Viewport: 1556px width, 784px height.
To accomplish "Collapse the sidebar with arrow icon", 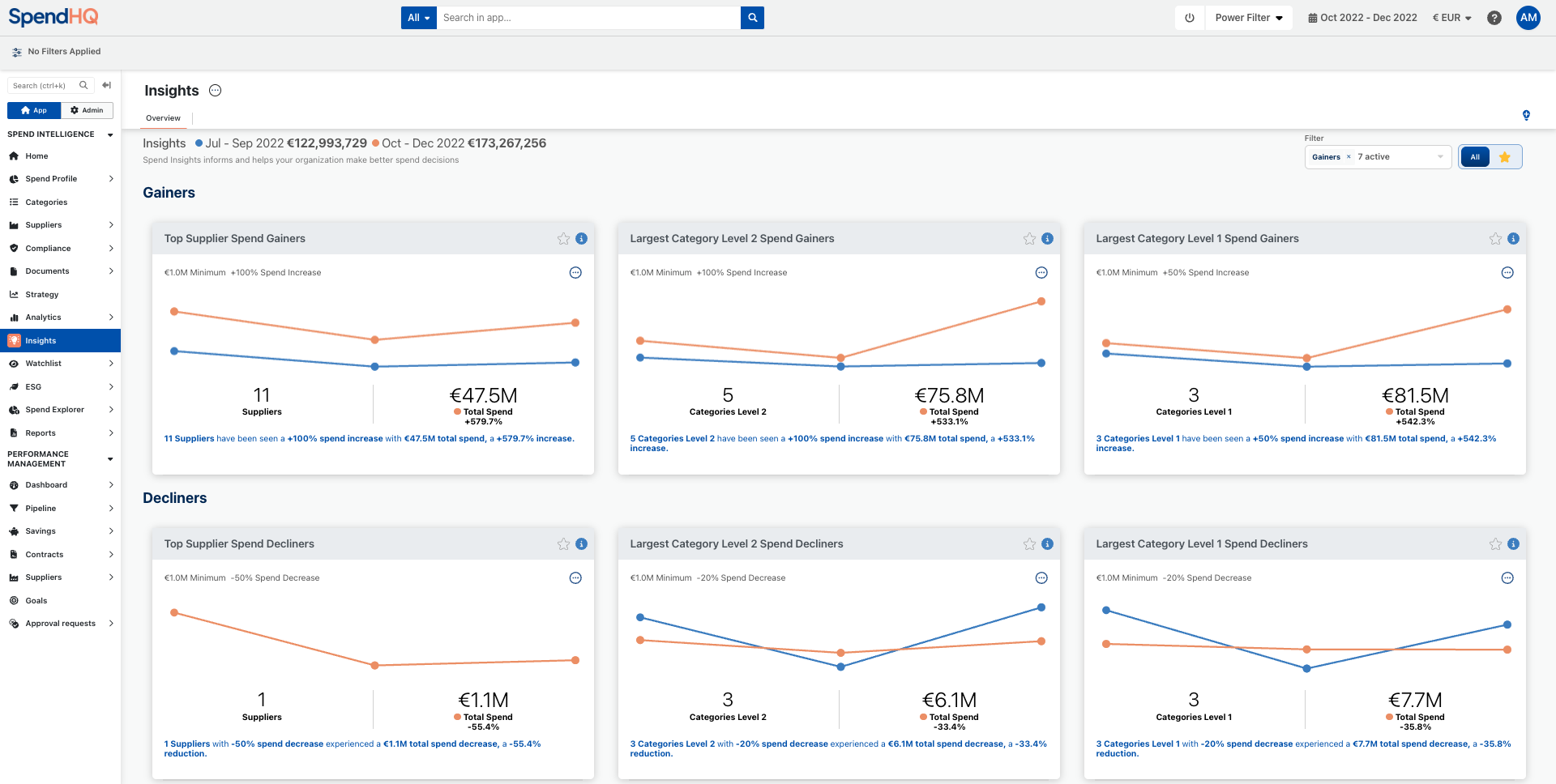I will pos(106,85).
